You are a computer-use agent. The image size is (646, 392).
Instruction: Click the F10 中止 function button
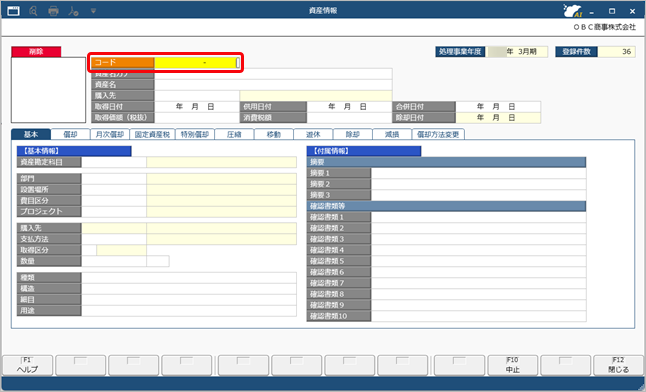tap(513, 365)
